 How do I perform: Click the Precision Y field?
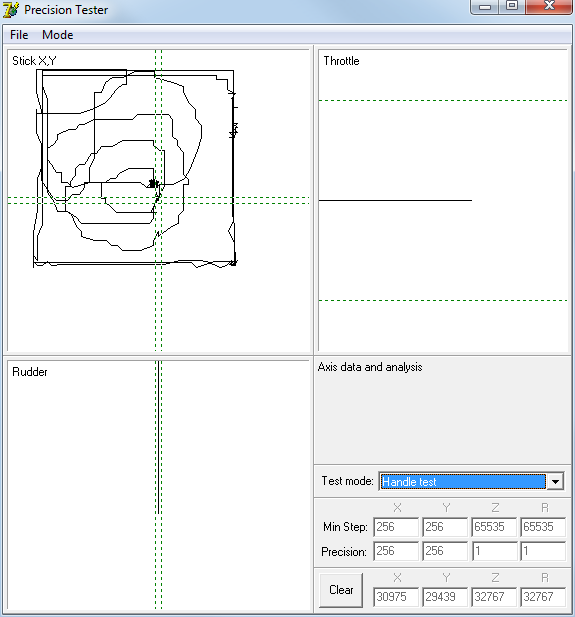click(445, 551)
